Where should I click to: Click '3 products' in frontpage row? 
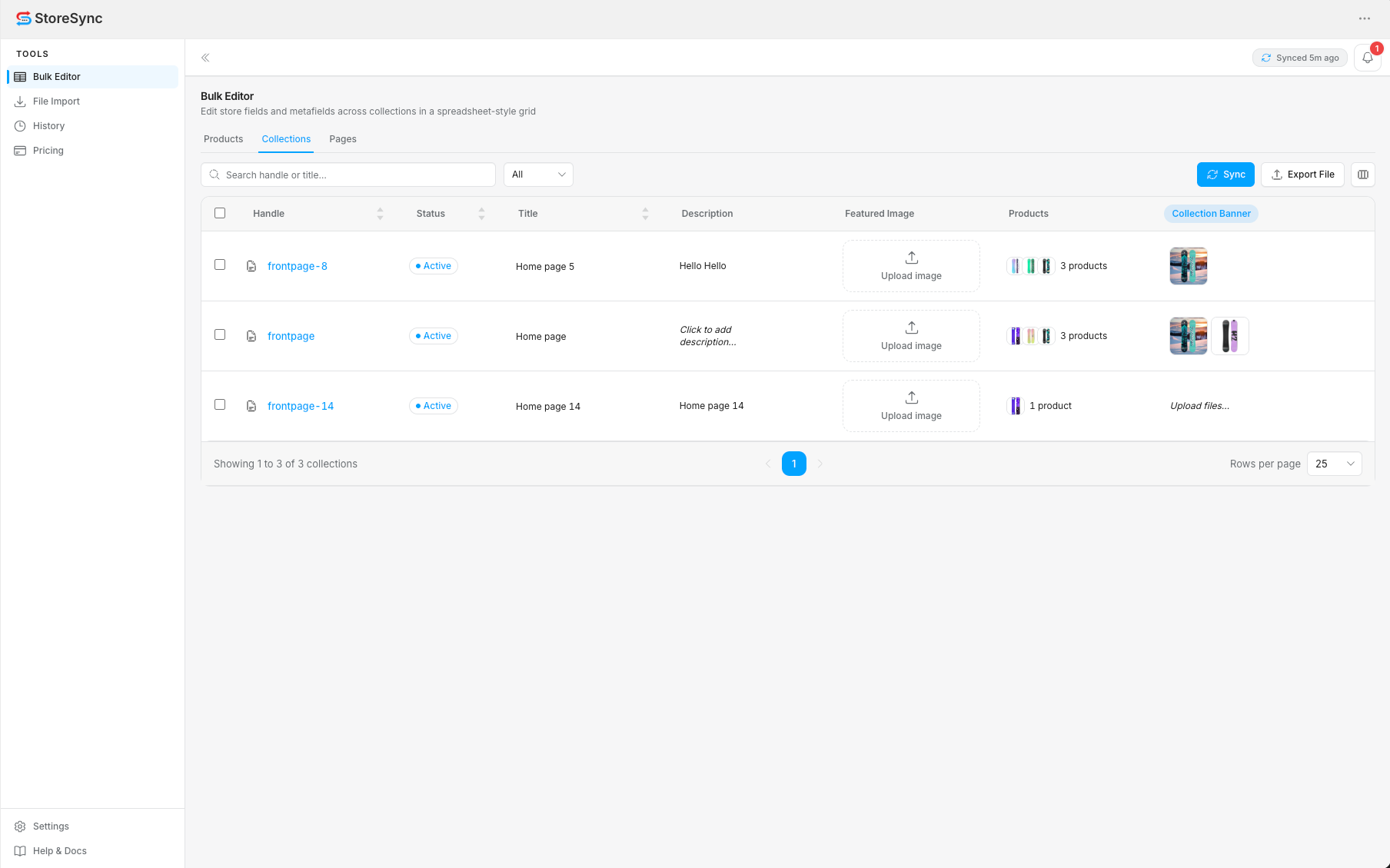[1084, 336]
